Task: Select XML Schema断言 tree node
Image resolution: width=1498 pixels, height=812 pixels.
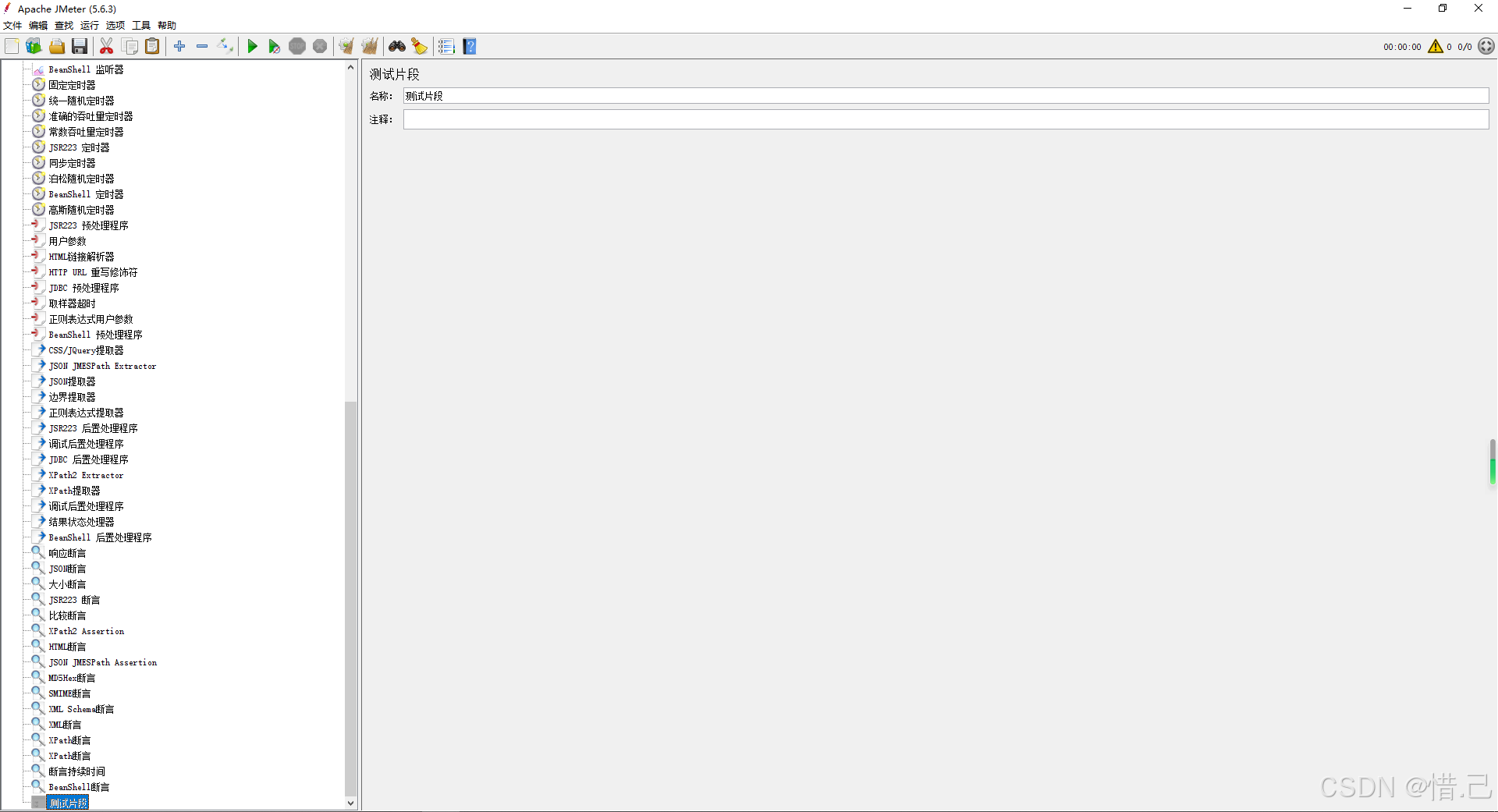Action: click(81, 709)
